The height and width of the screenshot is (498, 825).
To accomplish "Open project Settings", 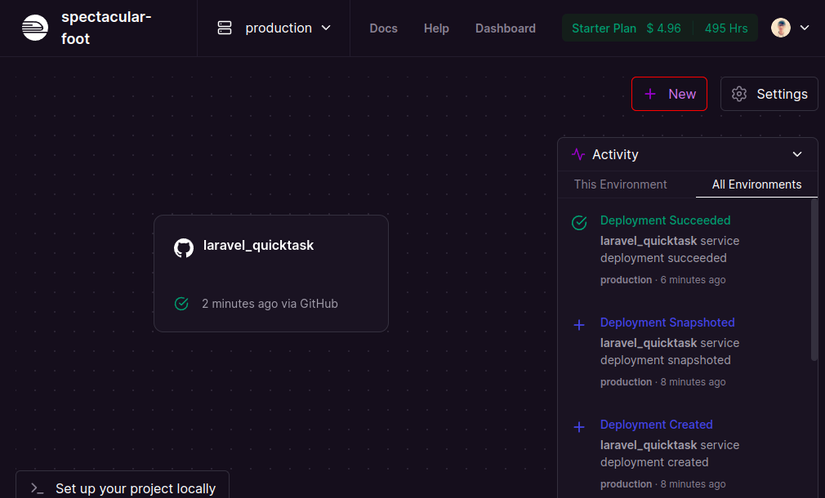I will pos(769,94).
